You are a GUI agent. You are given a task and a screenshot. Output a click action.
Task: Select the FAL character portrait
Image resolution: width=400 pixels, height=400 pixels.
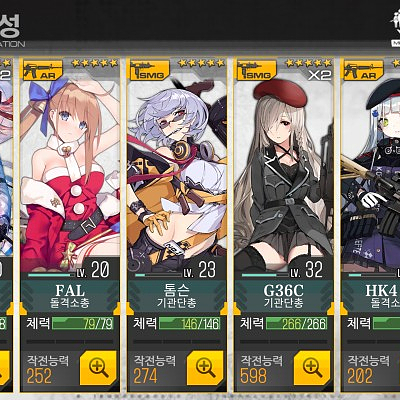[x=70, y=170]
